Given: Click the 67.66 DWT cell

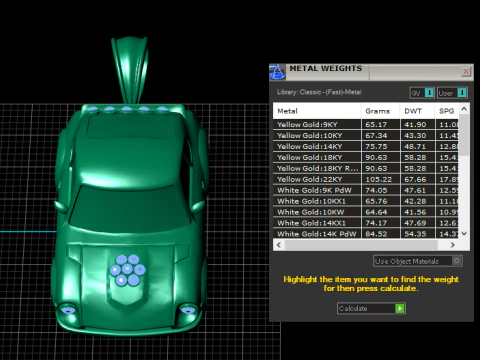Looking at the screenshot, I should [417, 179].
